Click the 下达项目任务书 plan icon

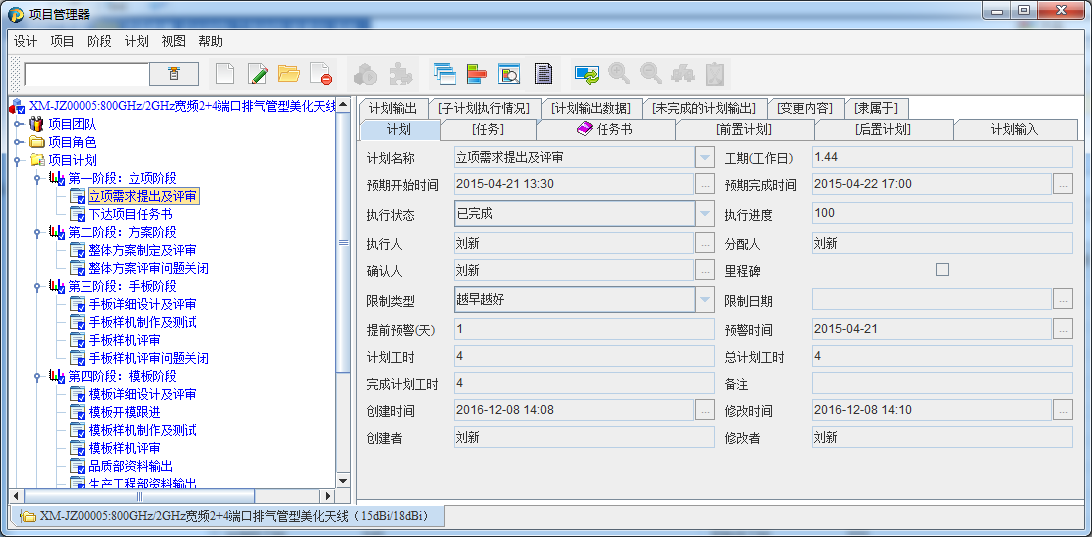pyautogui.click(x=77, y=215)
